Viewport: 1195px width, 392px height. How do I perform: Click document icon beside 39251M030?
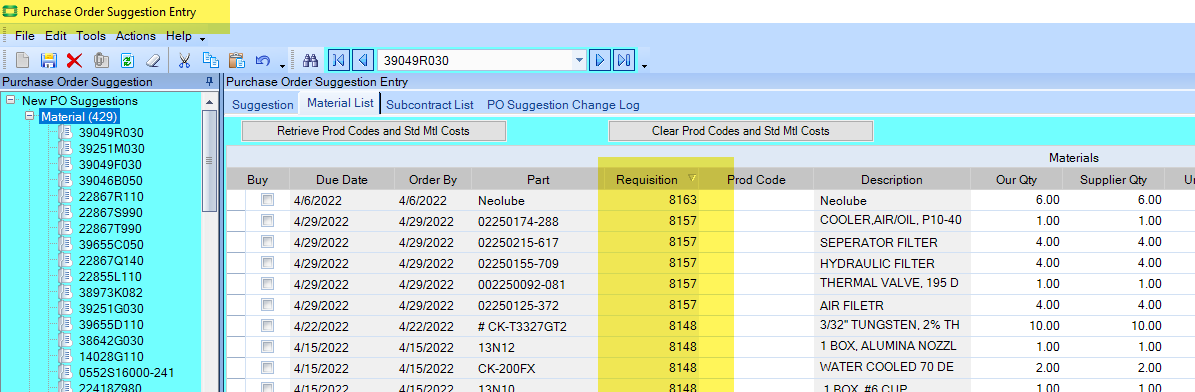coord(65,148)
